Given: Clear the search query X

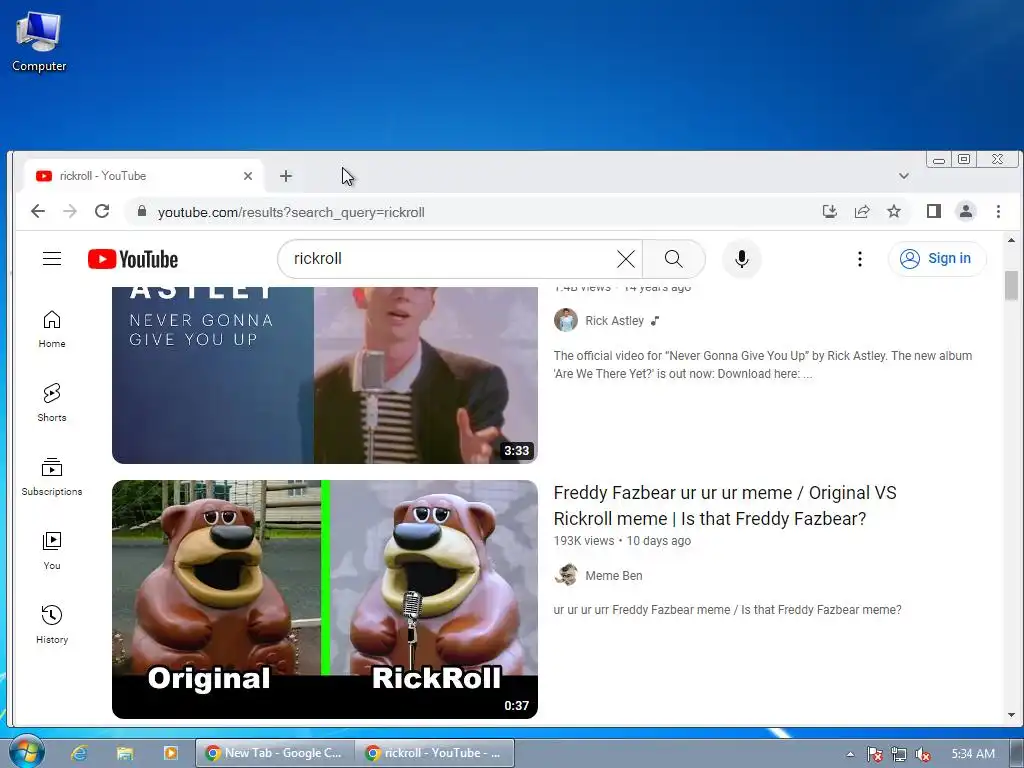Looking at the screenshot, I should [x=626, y=259].
